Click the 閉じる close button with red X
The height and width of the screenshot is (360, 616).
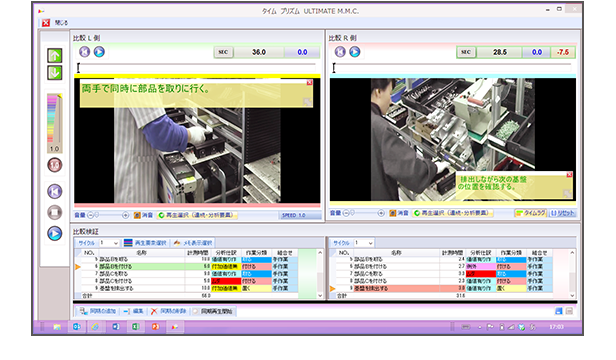coord(55,23)
